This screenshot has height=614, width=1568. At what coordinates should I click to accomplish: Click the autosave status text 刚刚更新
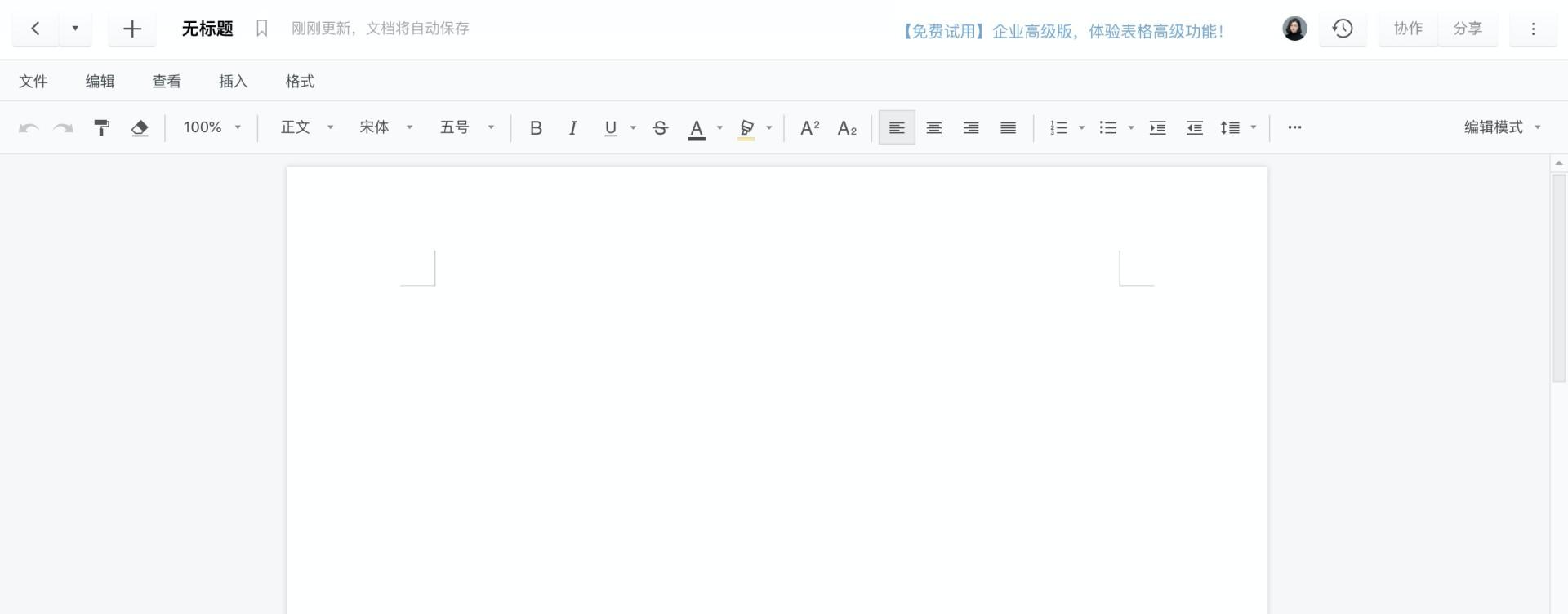tap(323, 29)
